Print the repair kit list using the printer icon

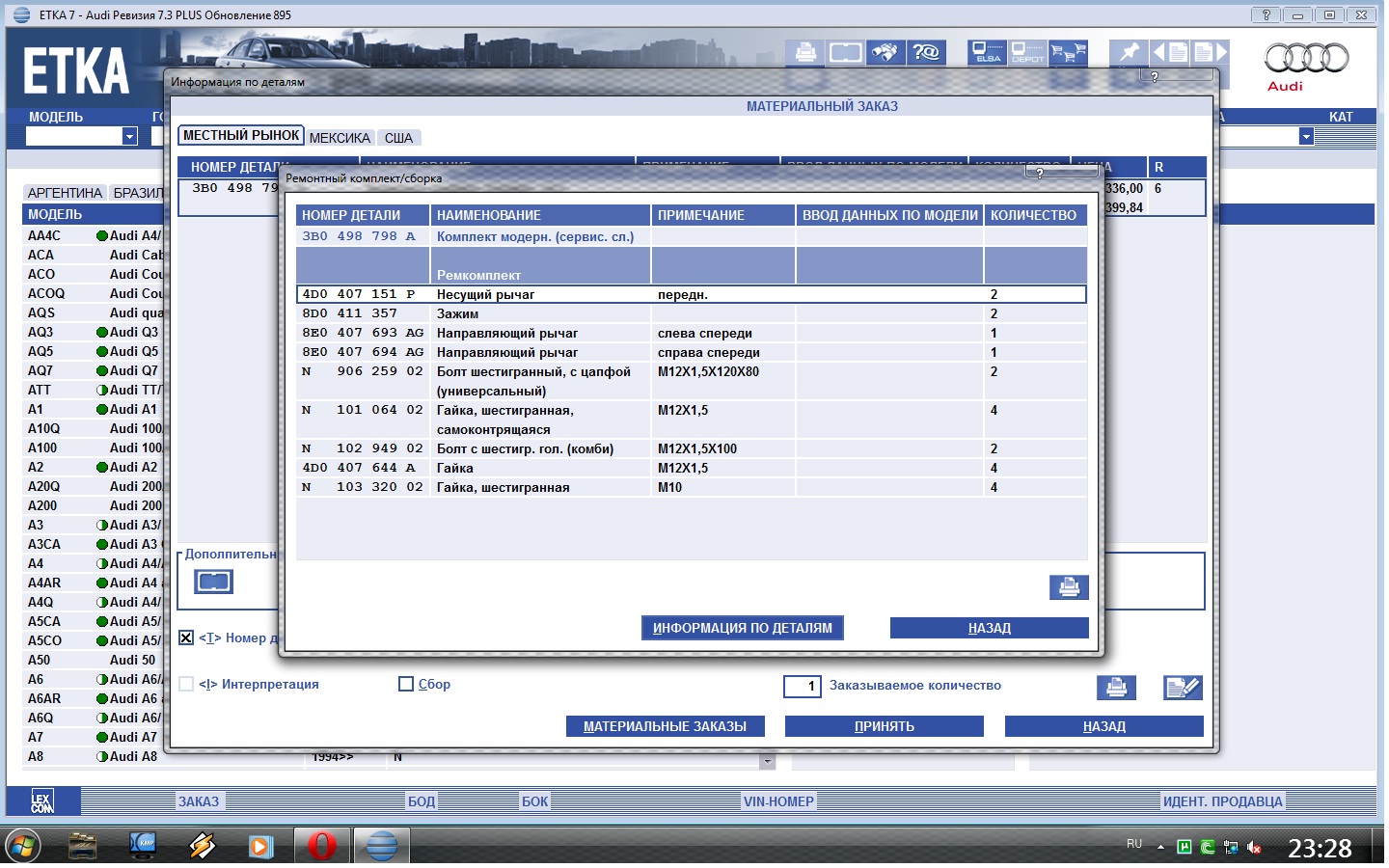1069,587
